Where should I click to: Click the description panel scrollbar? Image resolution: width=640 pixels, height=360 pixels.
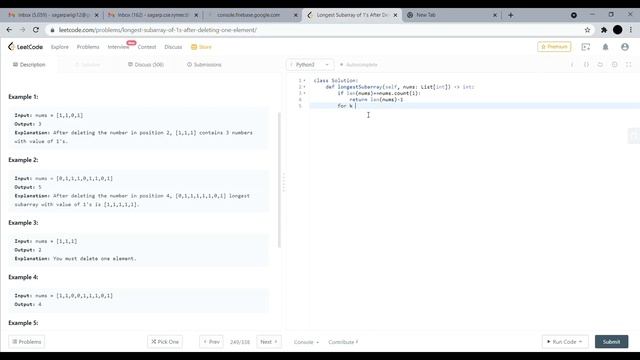pos(279,180)
